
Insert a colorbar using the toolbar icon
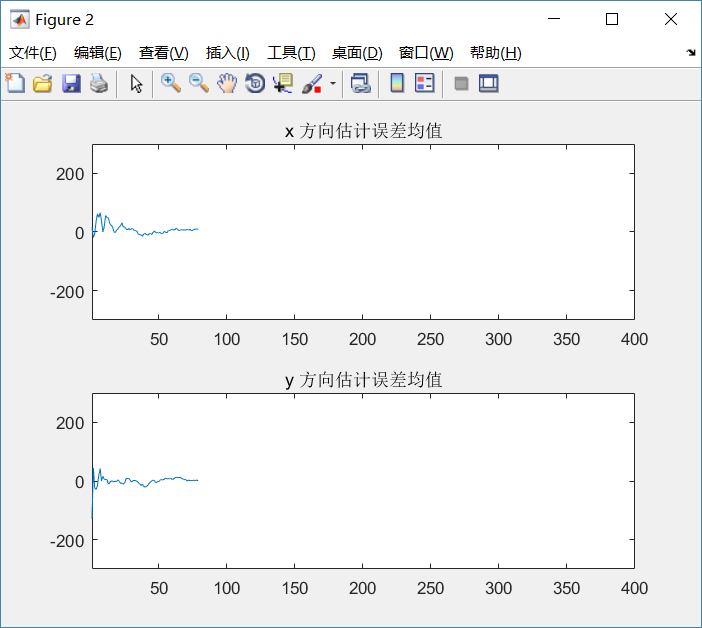(397, 83)
